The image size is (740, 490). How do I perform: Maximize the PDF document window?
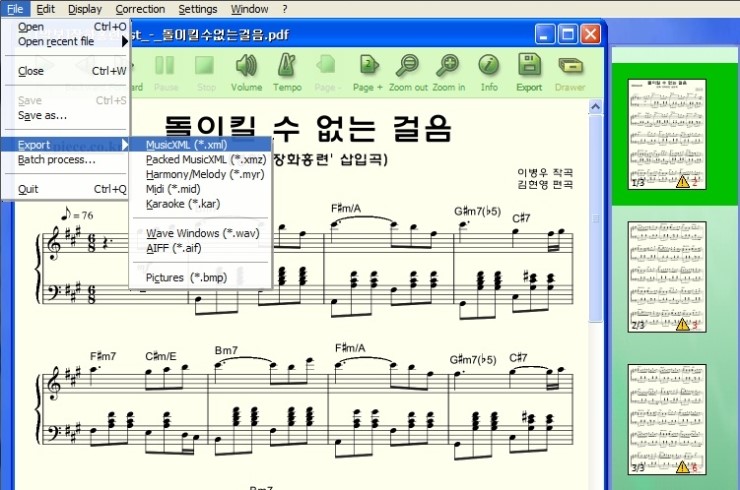pyautogui.click(x=568, y=34)
